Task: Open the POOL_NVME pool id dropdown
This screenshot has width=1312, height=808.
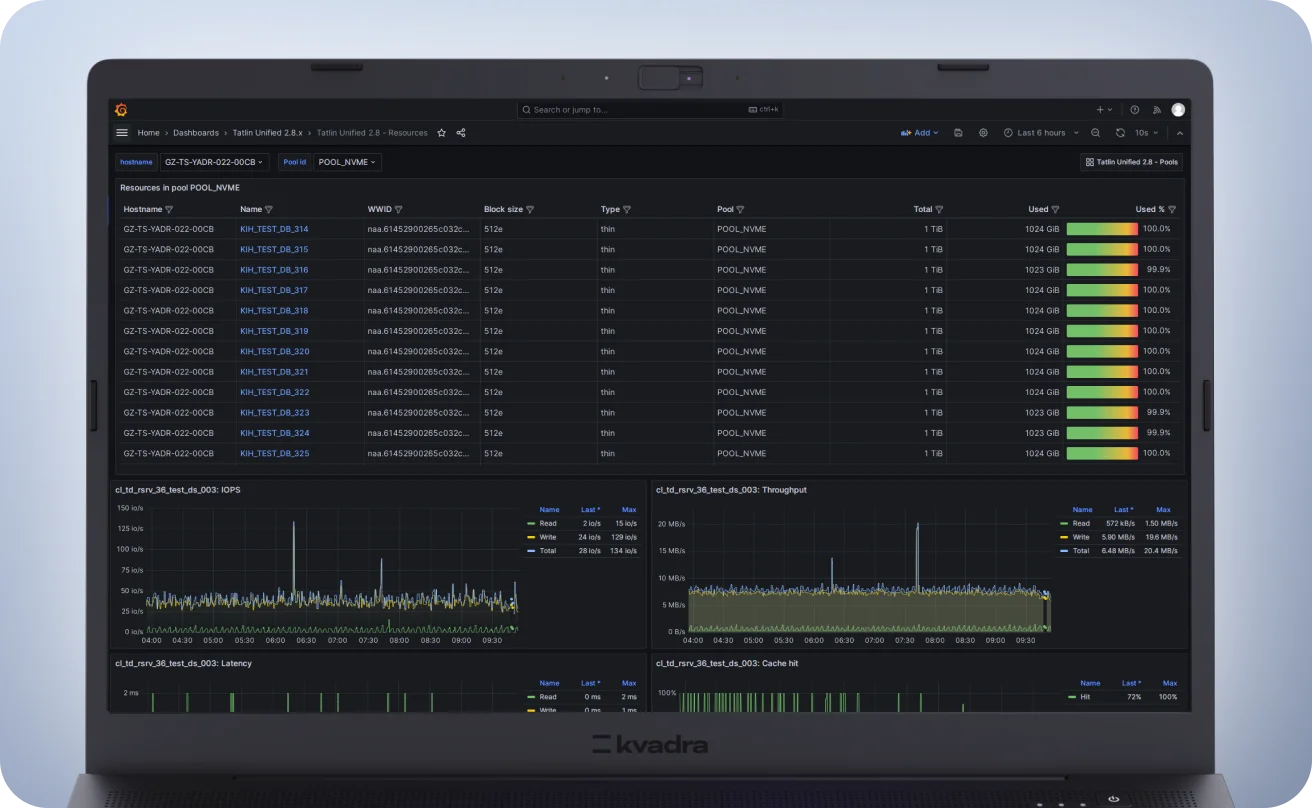Action: 347,162
